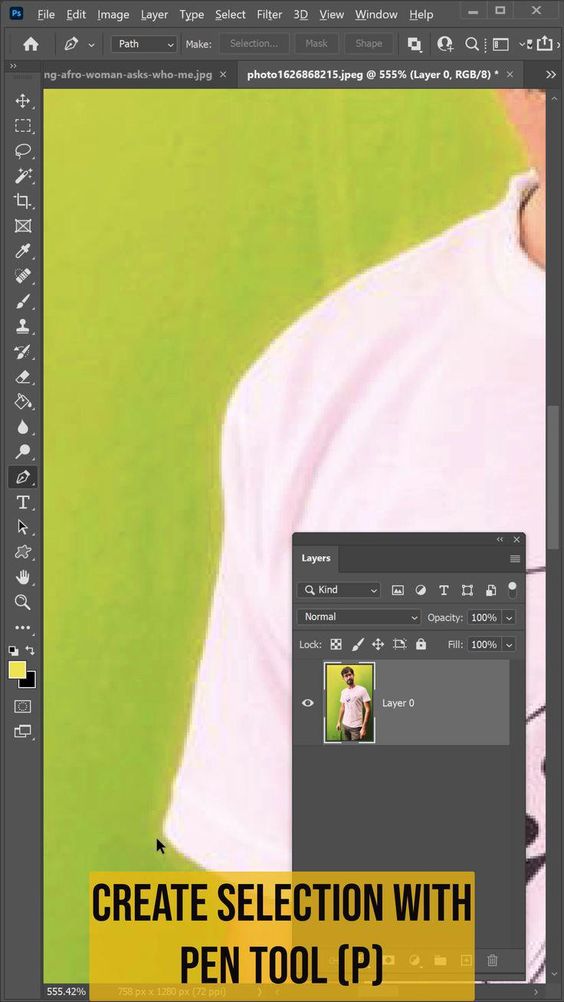Select the Paint Bucket tool
The height and width of the screenshot is (1002, 564).
[x=23, y=401]
